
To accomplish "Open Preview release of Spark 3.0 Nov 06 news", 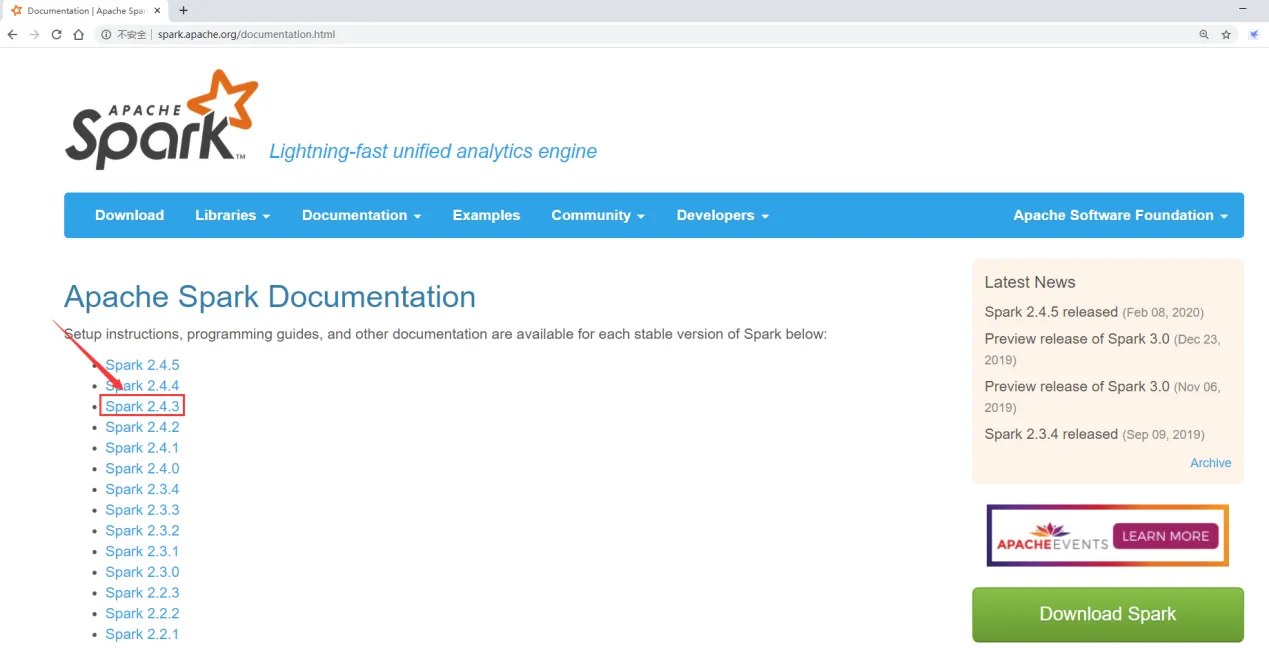I will (1077, 386).
